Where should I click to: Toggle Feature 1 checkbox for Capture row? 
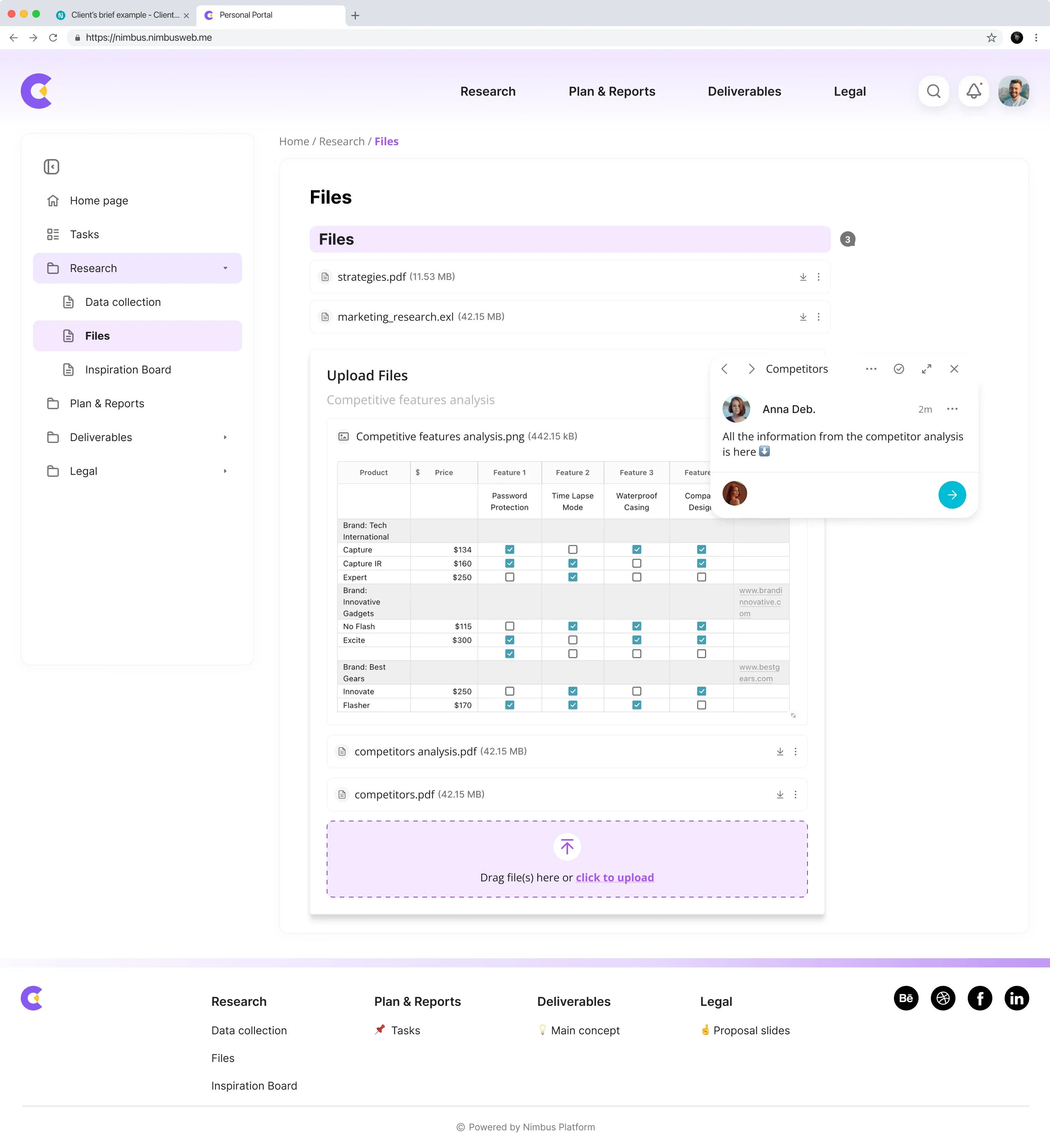click(x=510, y=549)
